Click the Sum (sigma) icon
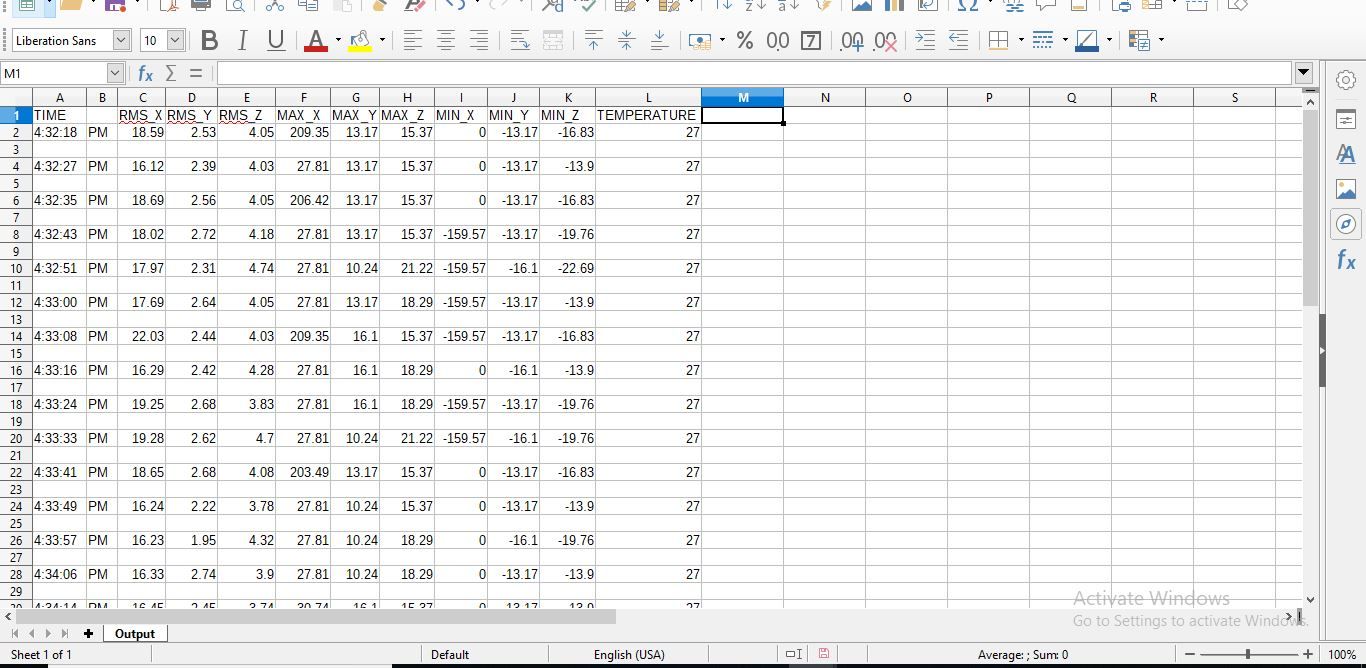Viewport: 1366px width, 668px height. [171, 74]
